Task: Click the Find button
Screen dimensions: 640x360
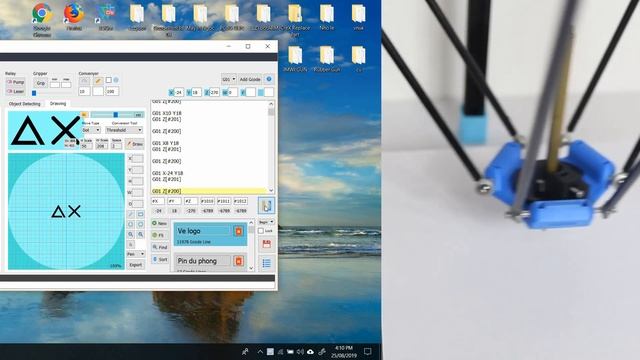Action: tap(160, 247)
